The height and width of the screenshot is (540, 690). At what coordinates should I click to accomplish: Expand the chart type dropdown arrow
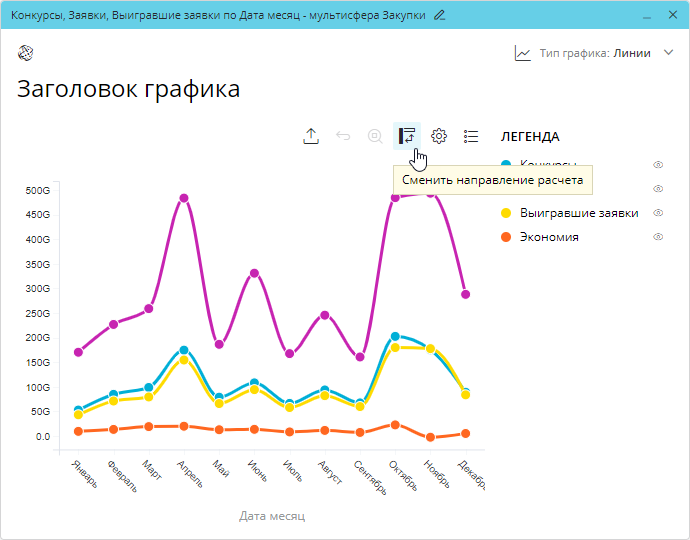tap(669, 53)
